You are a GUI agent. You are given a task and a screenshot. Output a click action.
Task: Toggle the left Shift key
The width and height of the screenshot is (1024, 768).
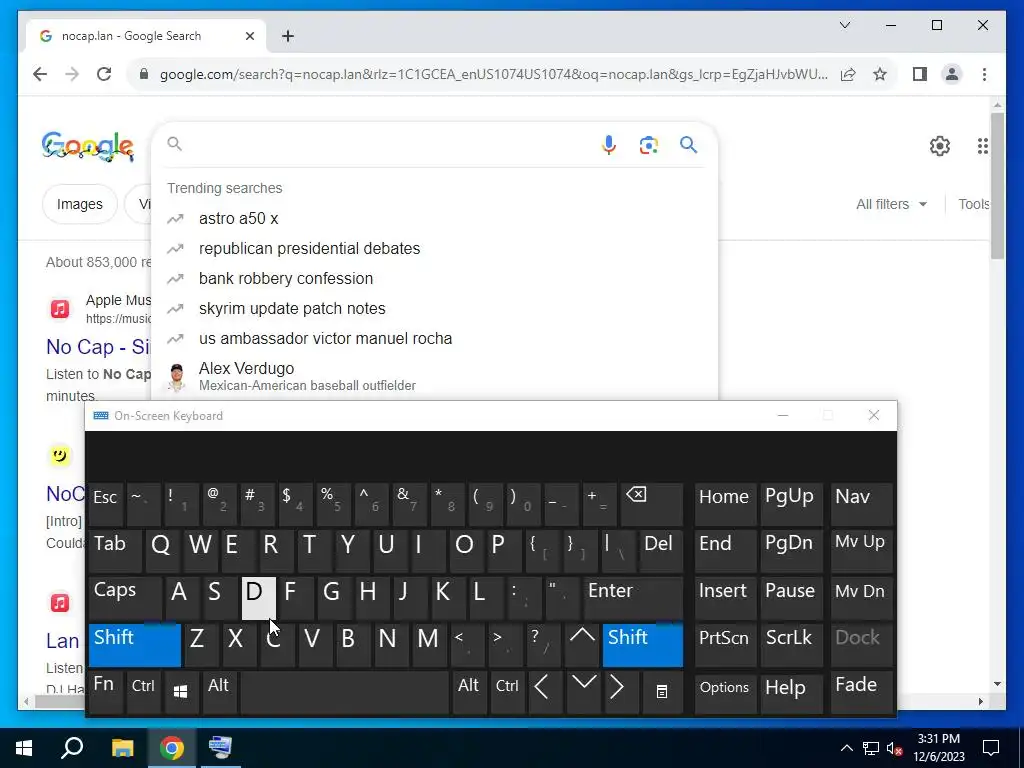click(135, 645)
